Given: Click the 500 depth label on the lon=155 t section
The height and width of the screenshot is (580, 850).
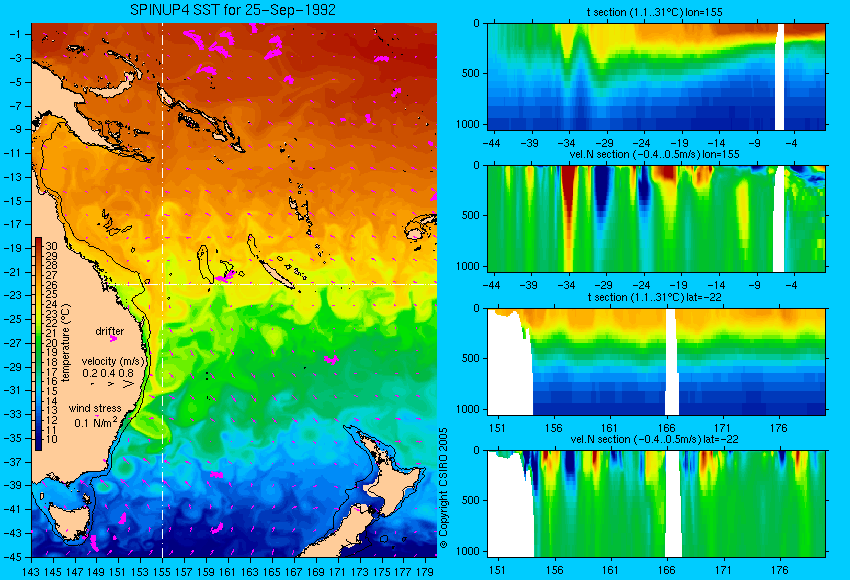Looking at the screenshot, I should pyautogui.click(x=471, y=73).
